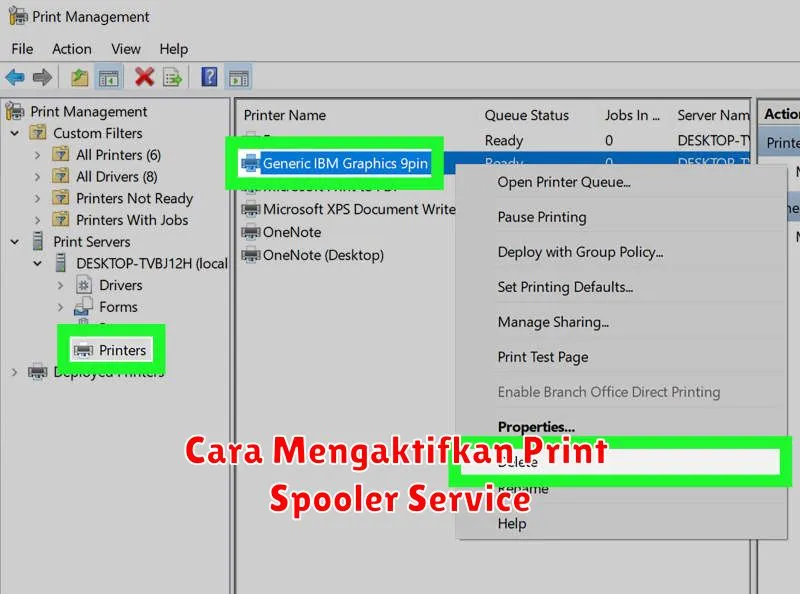The image size is (800, 594).
Task: Click the All Drivers filter icon
Action: tap(61, 176)
